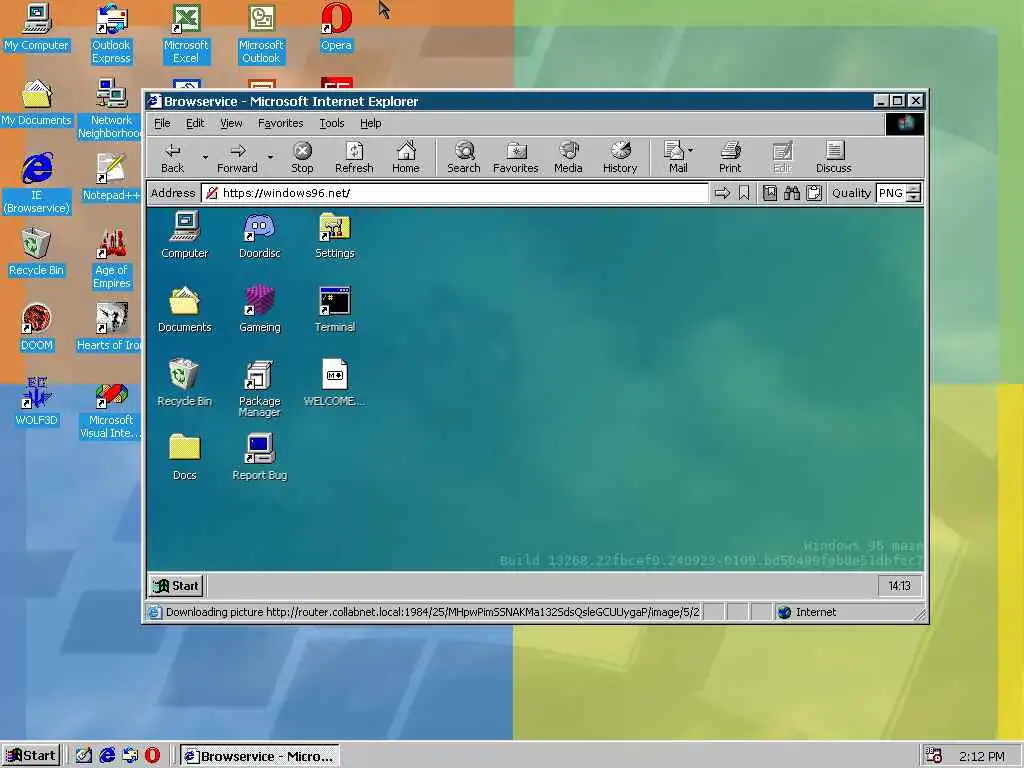Viewport: 1024px width, 768px height.
Task: Click the bookmark icon beside Go arrow
Action: pos(744,193)
